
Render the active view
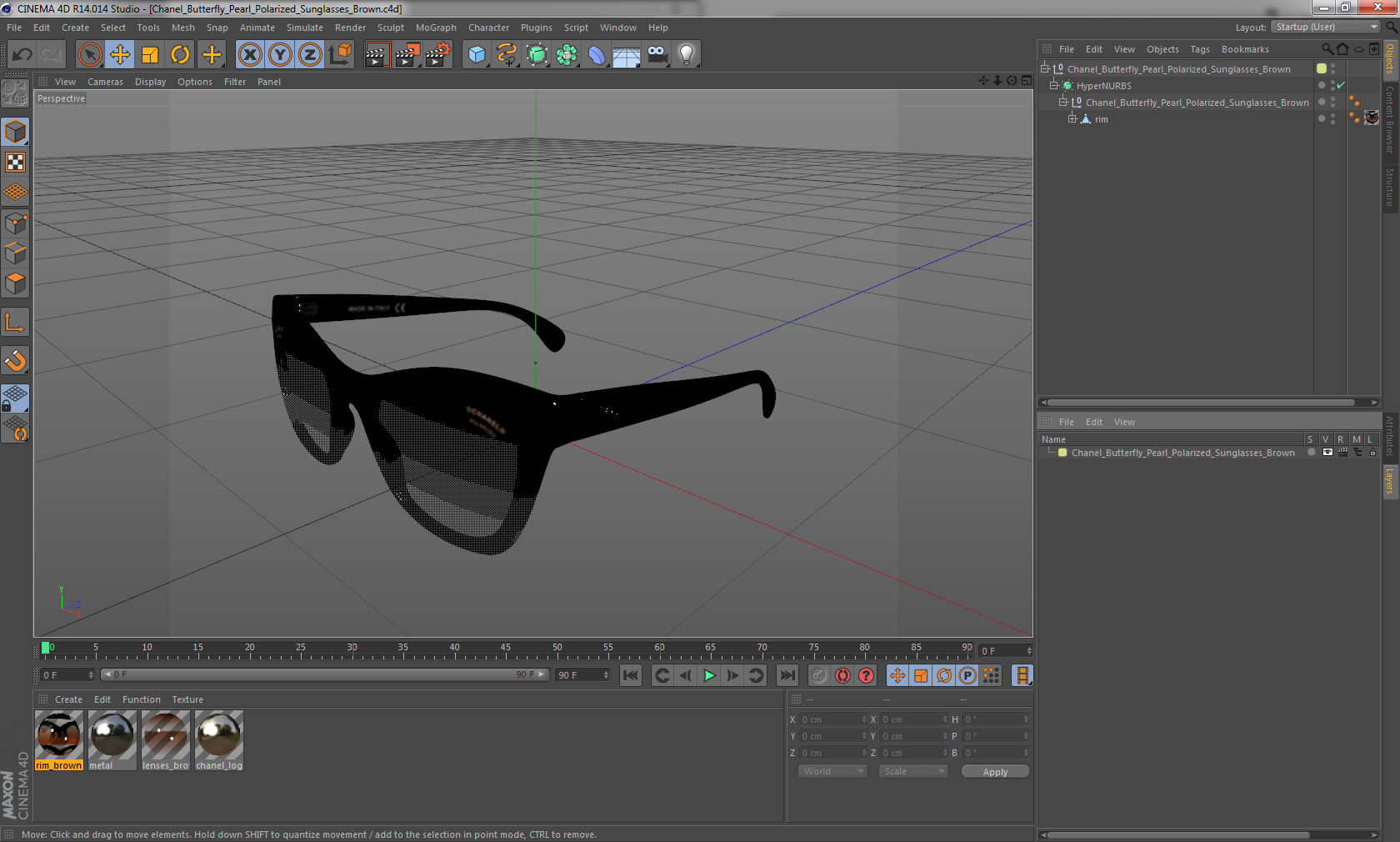(x=376, y=55)
